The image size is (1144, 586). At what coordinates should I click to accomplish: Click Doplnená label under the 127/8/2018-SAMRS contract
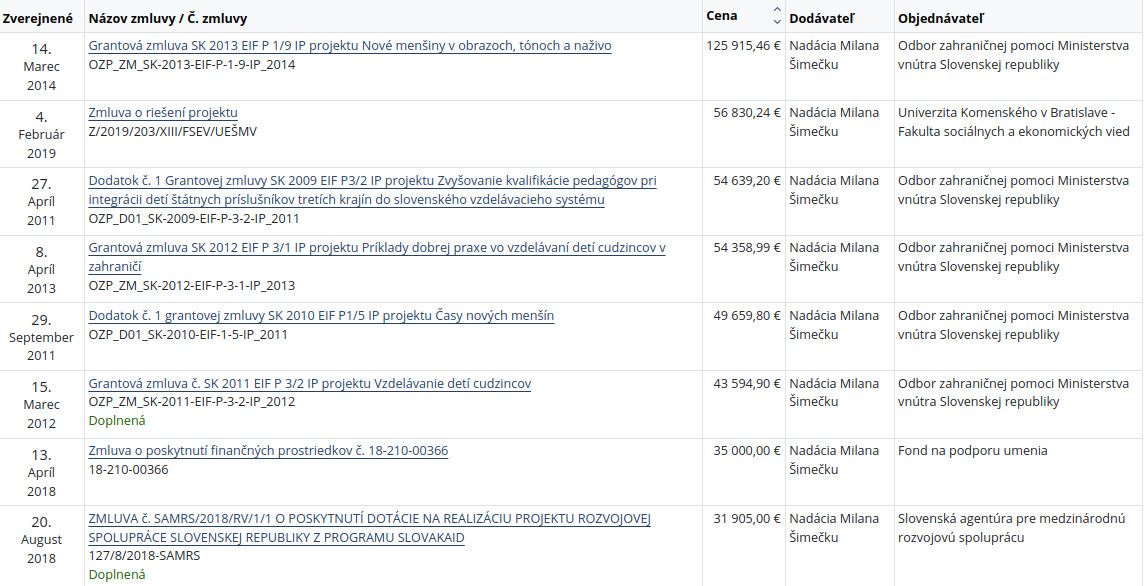[x=117, y=574]
